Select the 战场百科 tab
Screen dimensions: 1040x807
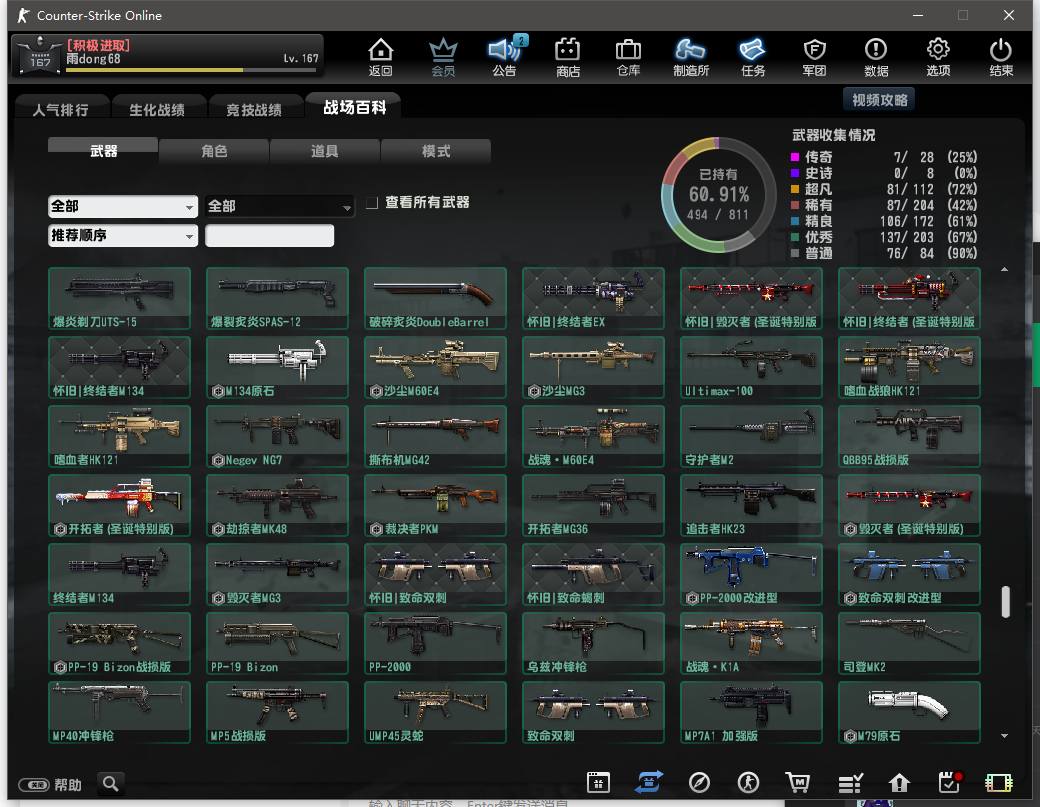pyautogui.click(x=354, y=107)
